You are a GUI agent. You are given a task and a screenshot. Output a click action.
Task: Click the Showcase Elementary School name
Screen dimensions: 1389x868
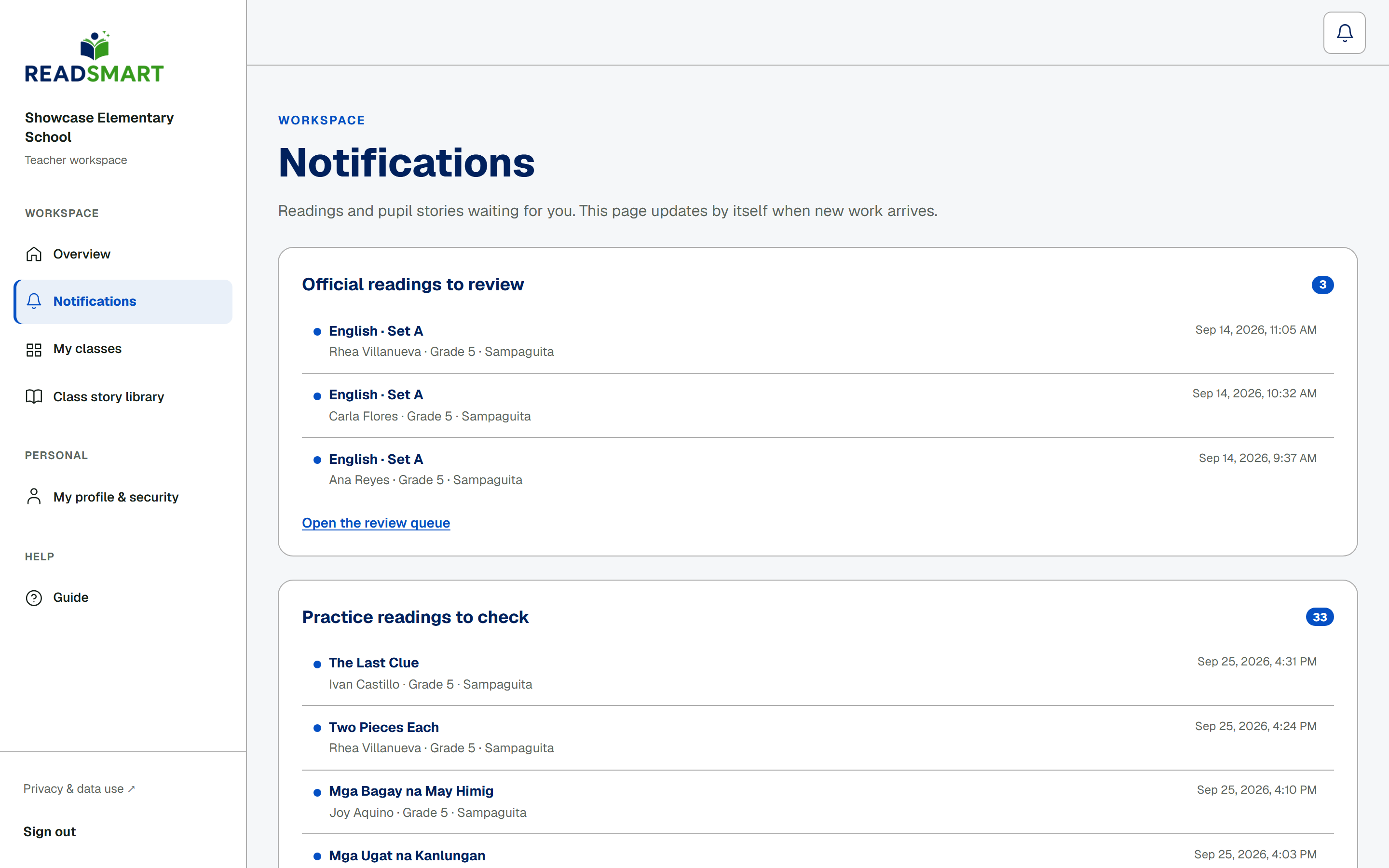99,127
